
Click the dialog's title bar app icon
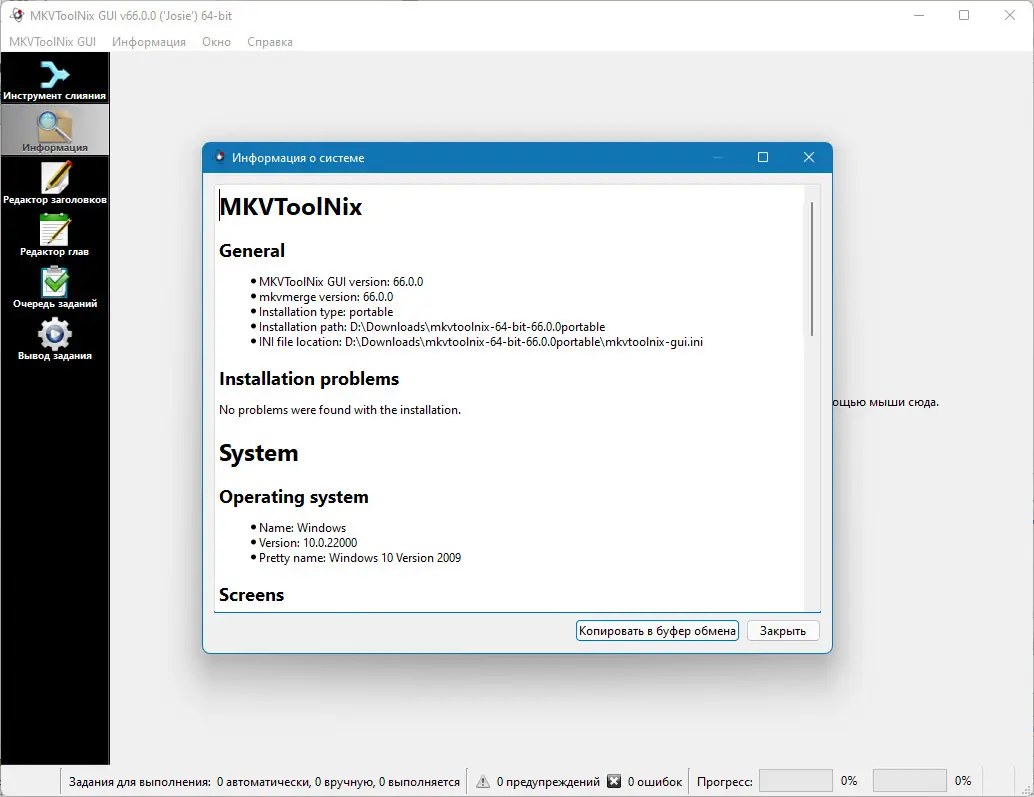(x=220, y=157)
